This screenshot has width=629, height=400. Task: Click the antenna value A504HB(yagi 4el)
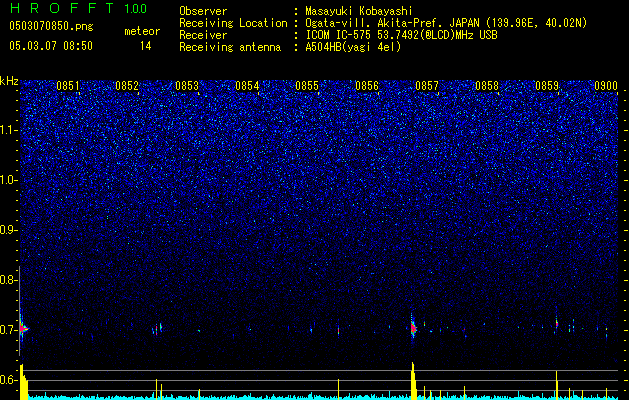coord(353,47)
